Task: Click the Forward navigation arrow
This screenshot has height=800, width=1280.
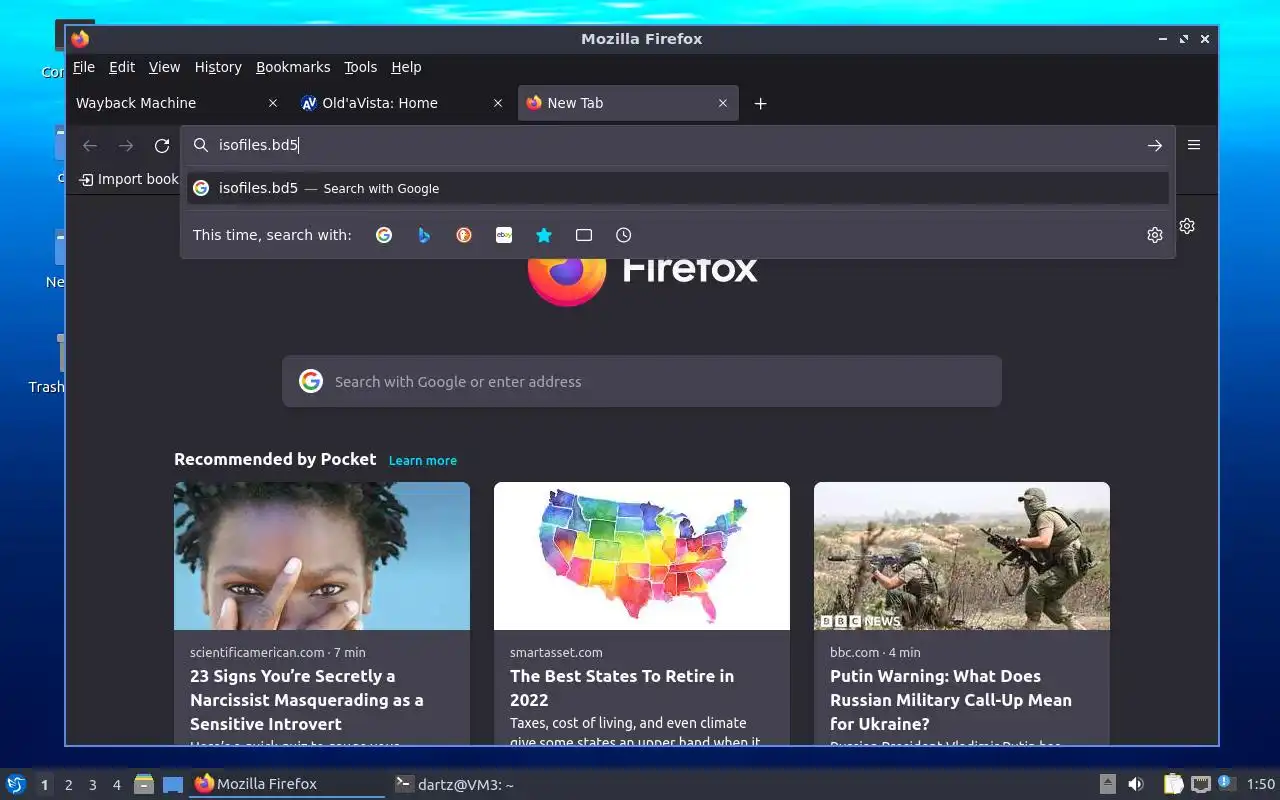Action: [126, 146]
